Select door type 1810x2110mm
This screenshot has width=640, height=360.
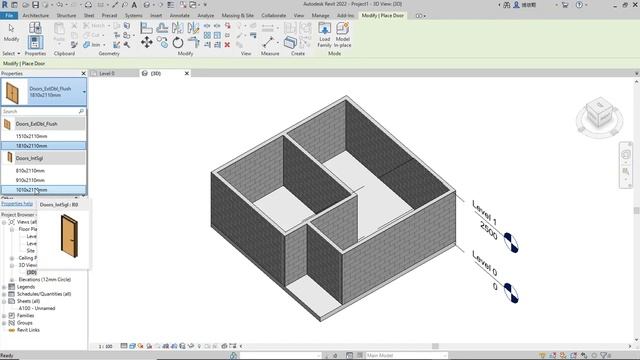44,146
